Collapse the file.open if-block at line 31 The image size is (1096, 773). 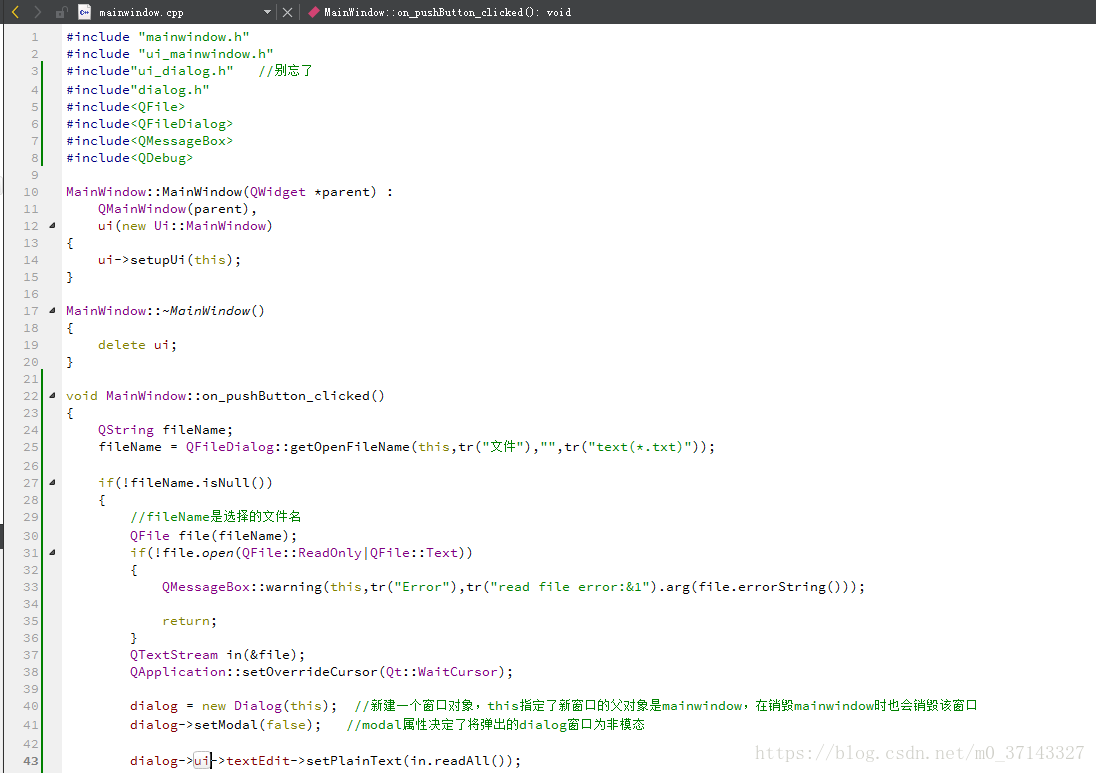click(x=52, y=552)
